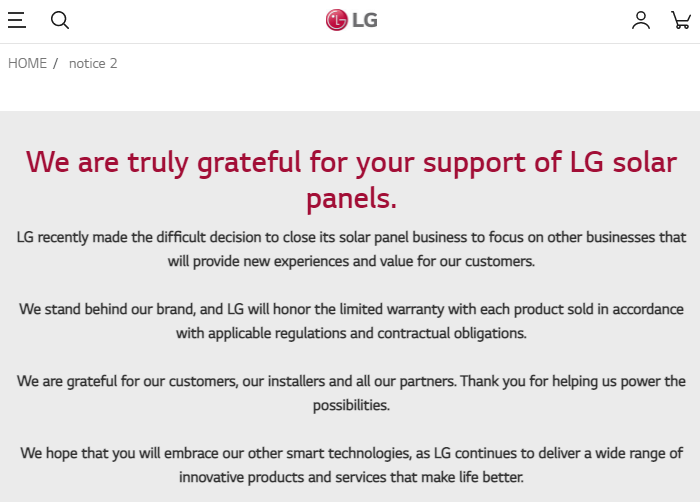Click the red LG face emblem
This screenshot has width=700, height=502.
337,20
